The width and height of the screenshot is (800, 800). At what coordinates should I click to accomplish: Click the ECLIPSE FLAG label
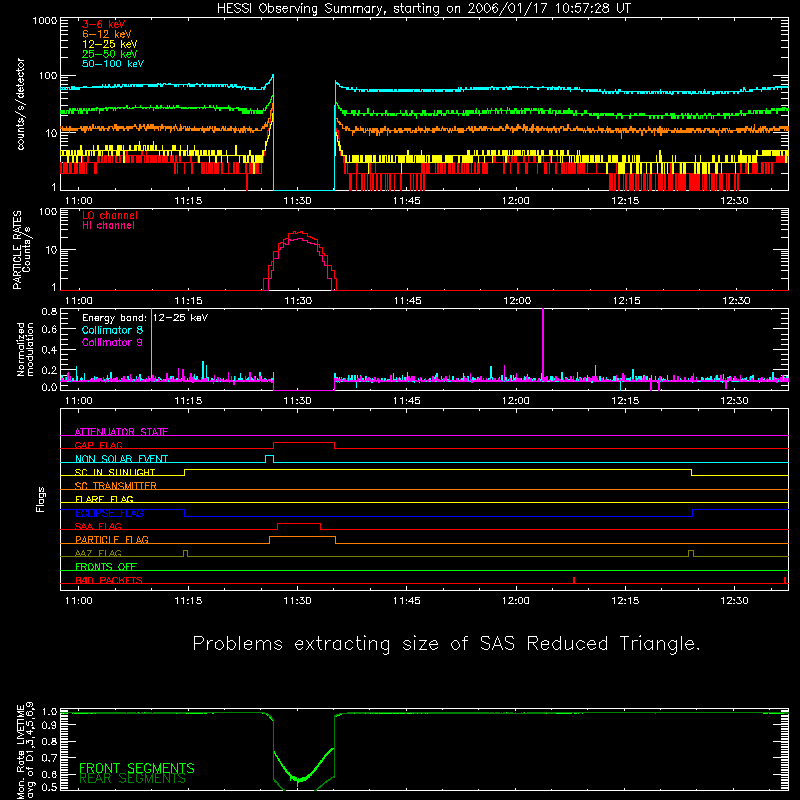coord(109,513)
